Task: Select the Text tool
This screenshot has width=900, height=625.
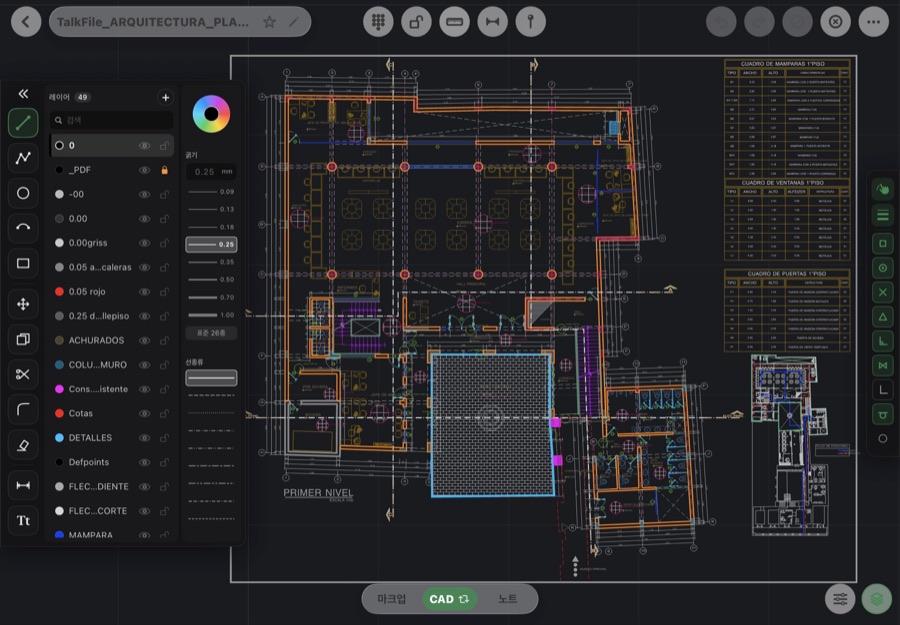Action: tap(23, 521)
